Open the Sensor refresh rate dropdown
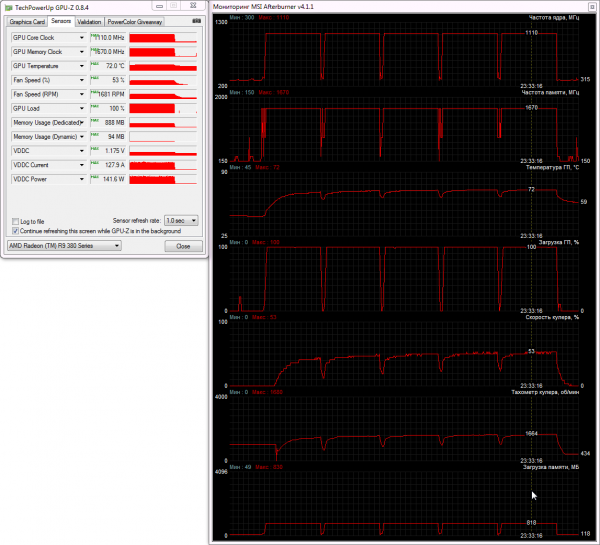The width and height of the screenshot is (600, 545). point(181,220)
